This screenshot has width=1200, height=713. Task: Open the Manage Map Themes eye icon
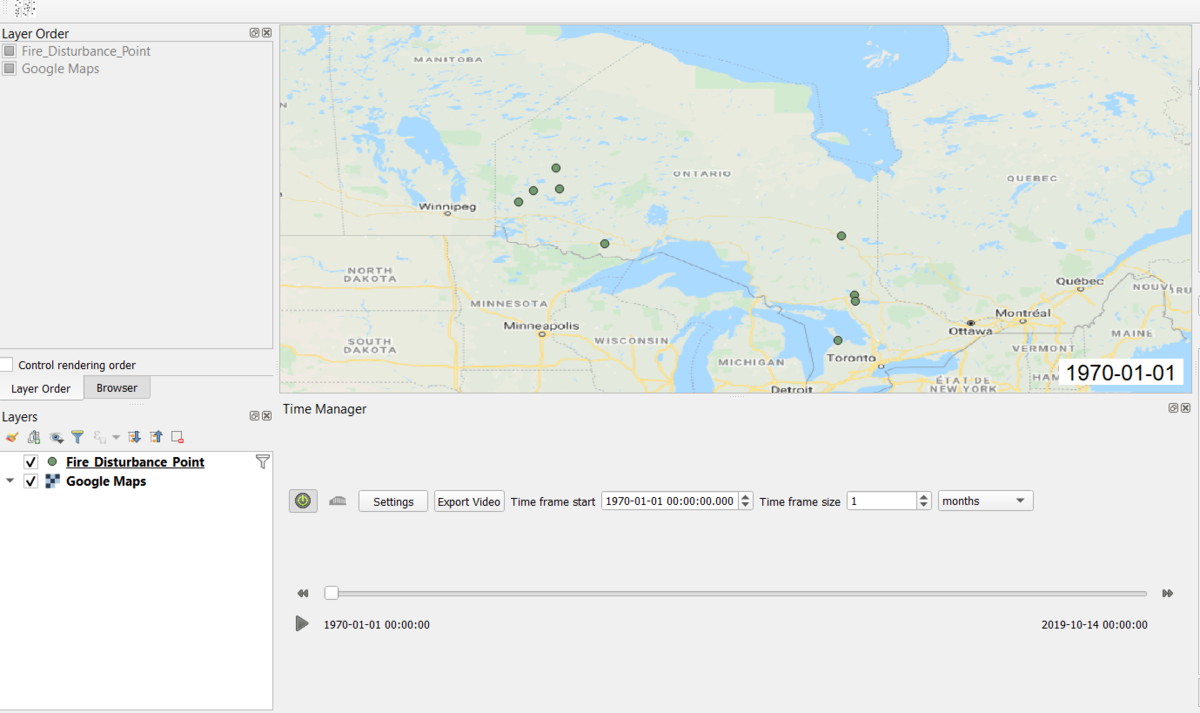pos(56,436)
